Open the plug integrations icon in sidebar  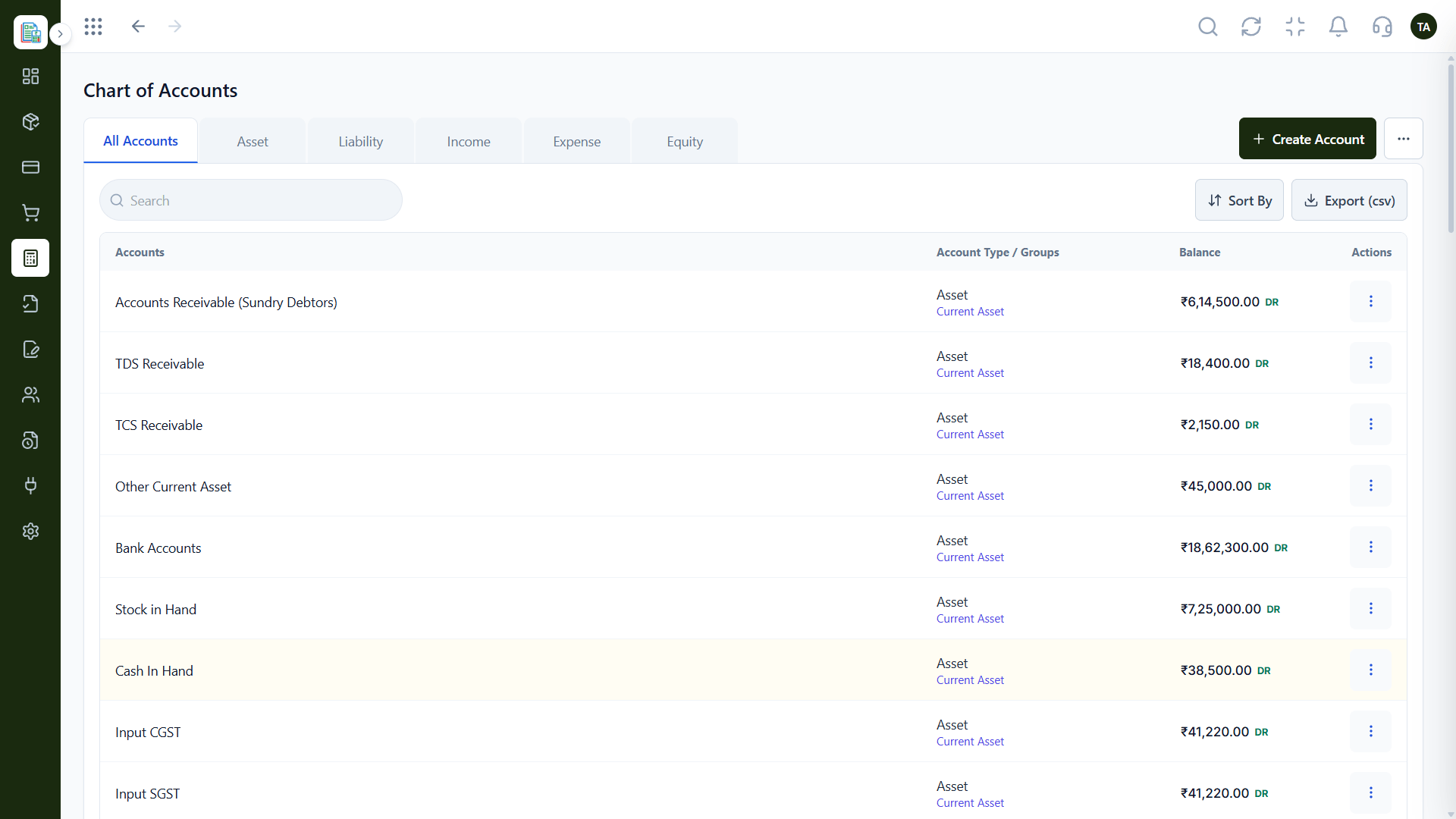pos(30,485)
